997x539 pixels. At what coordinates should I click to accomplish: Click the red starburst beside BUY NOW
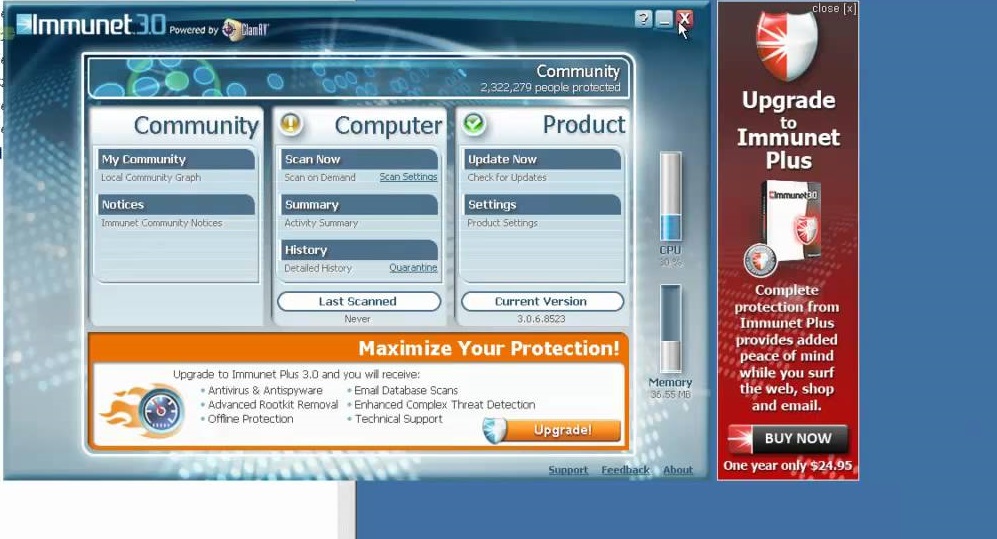coord(740,439)
